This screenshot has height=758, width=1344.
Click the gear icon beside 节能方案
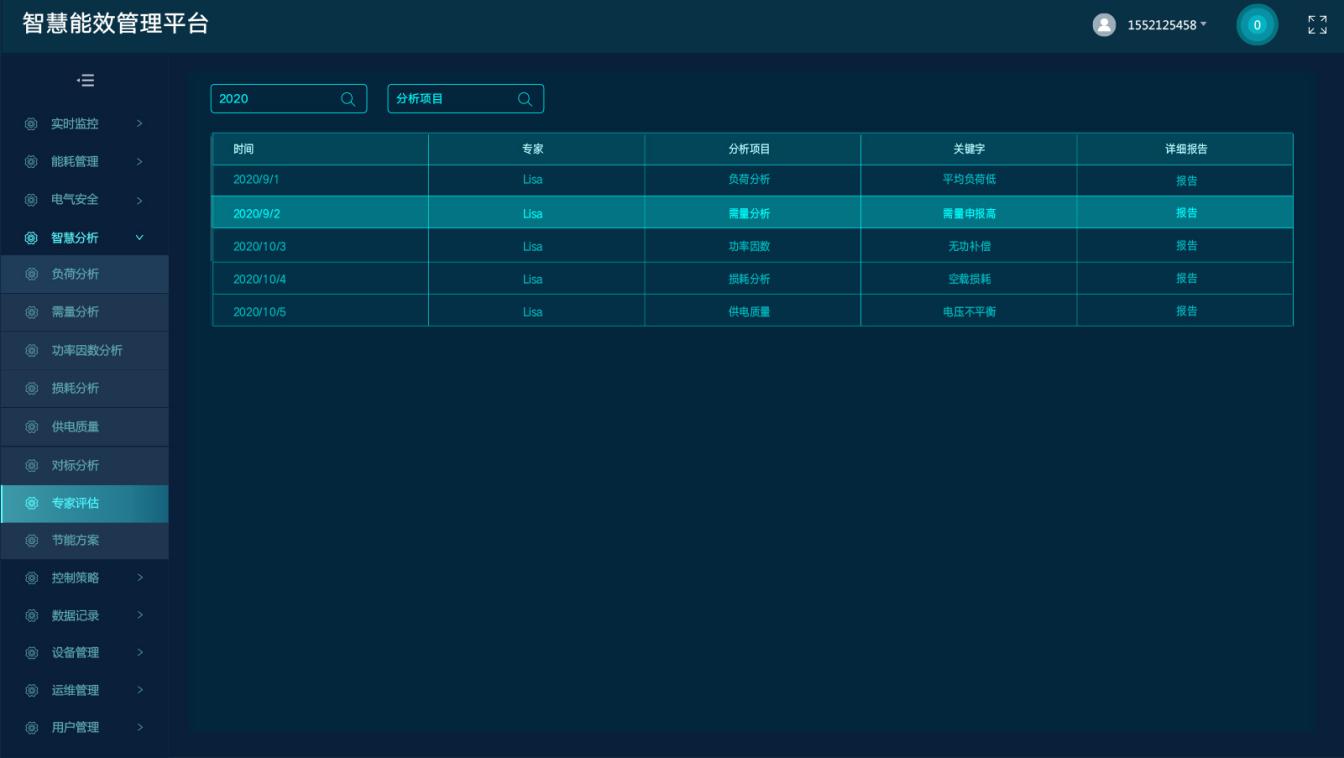click(31, 541)
